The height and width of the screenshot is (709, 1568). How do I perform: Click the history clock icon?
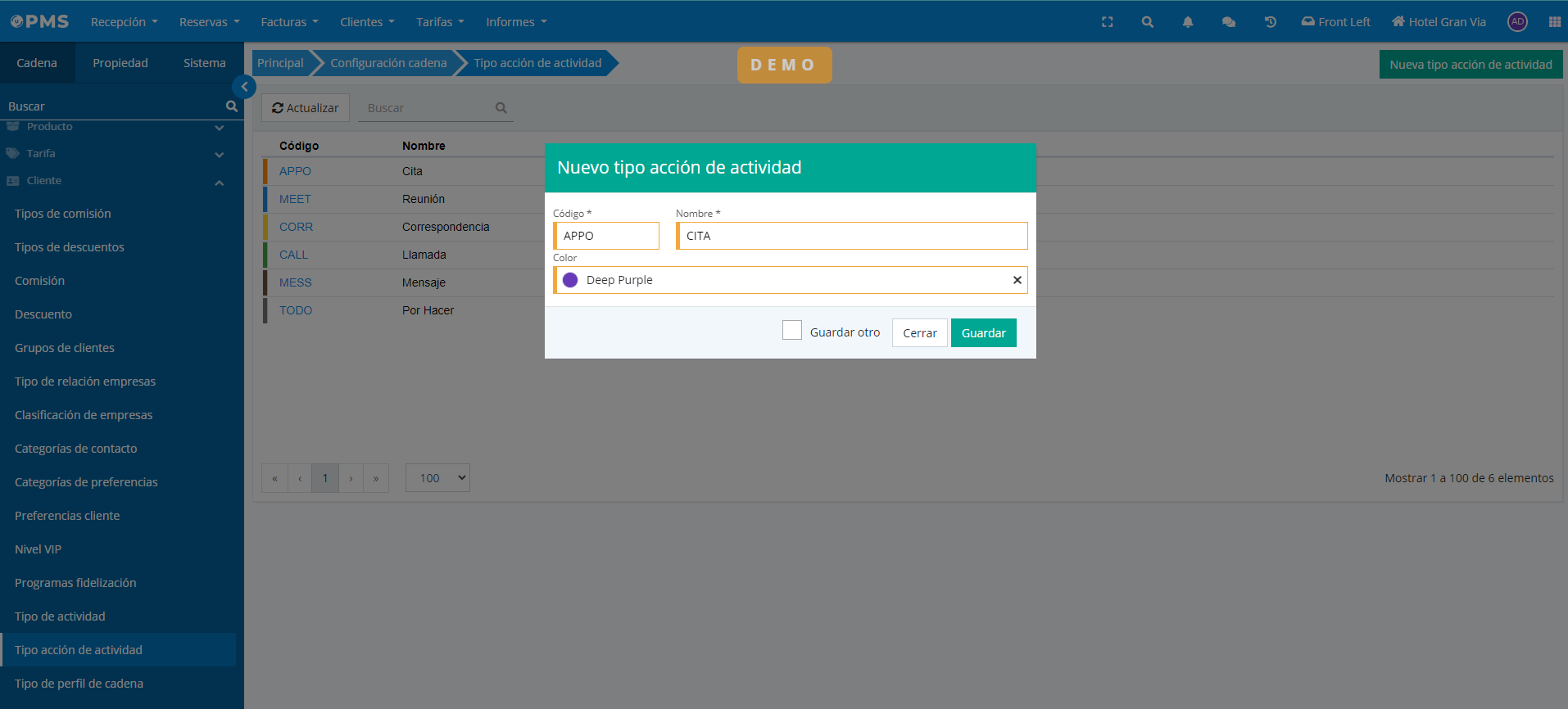pos(1270,22)
